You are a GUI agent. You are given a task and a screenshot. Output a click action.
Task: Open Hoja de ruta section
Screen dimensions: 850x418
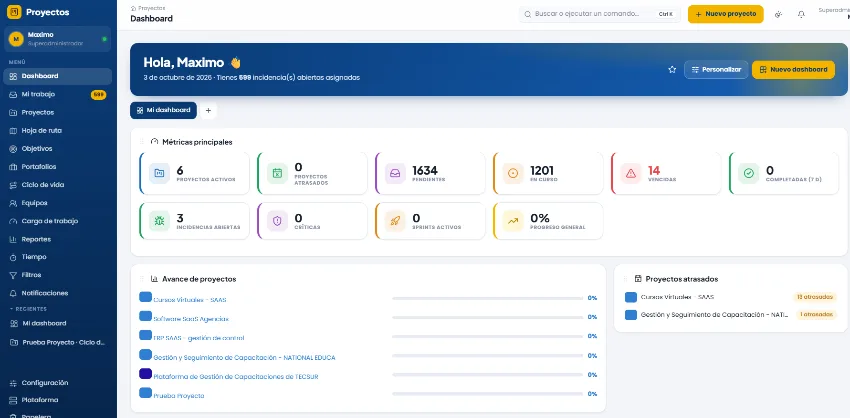click(x=57, y=131)
